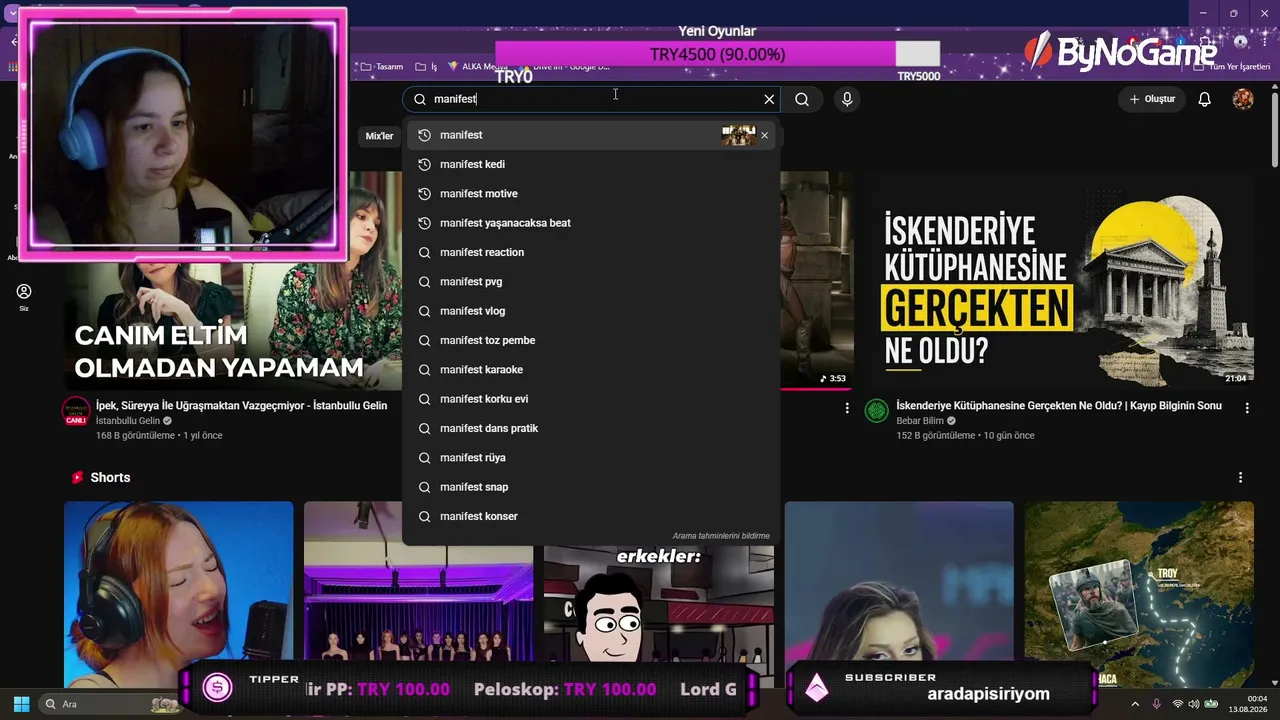Click the magnifier search button beside the search box
This screenshot has height=720, width=1280.
tap(802, 99)
